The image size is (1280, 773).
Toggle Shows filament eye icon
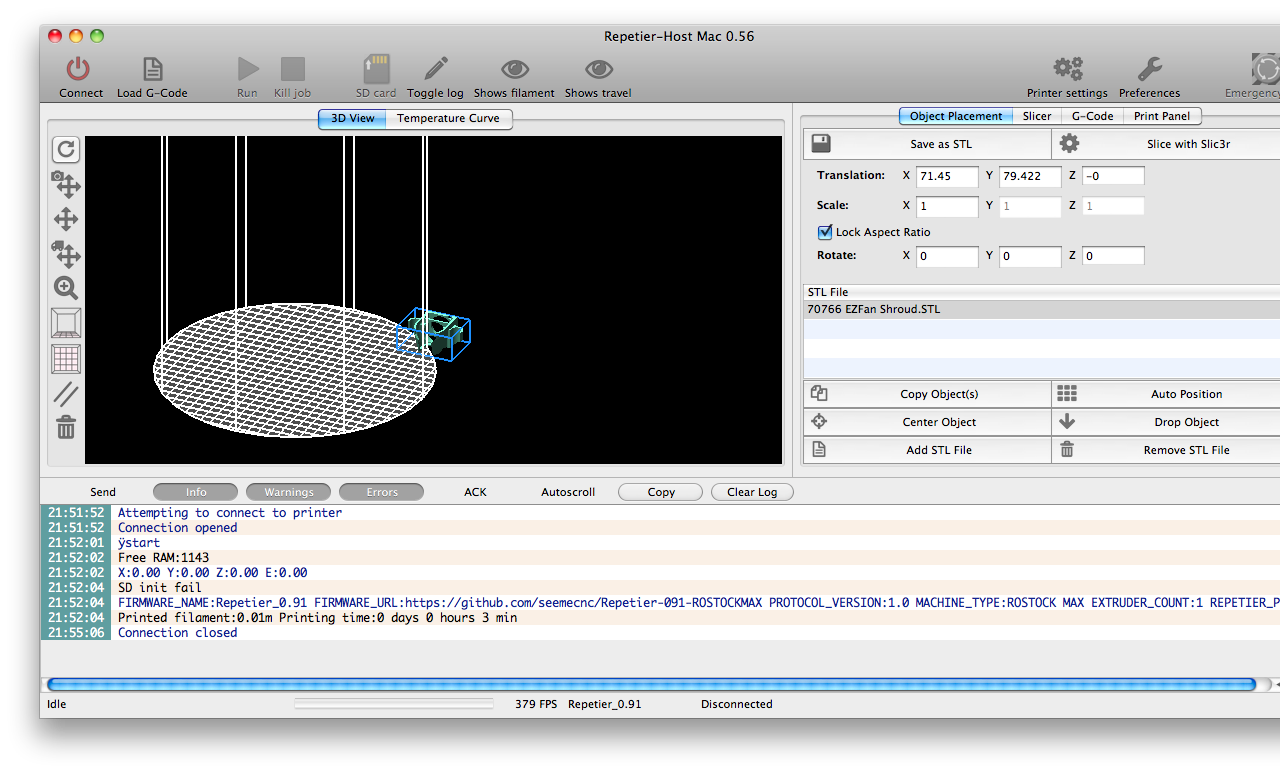pyautogui.click(x=514, y=69)
